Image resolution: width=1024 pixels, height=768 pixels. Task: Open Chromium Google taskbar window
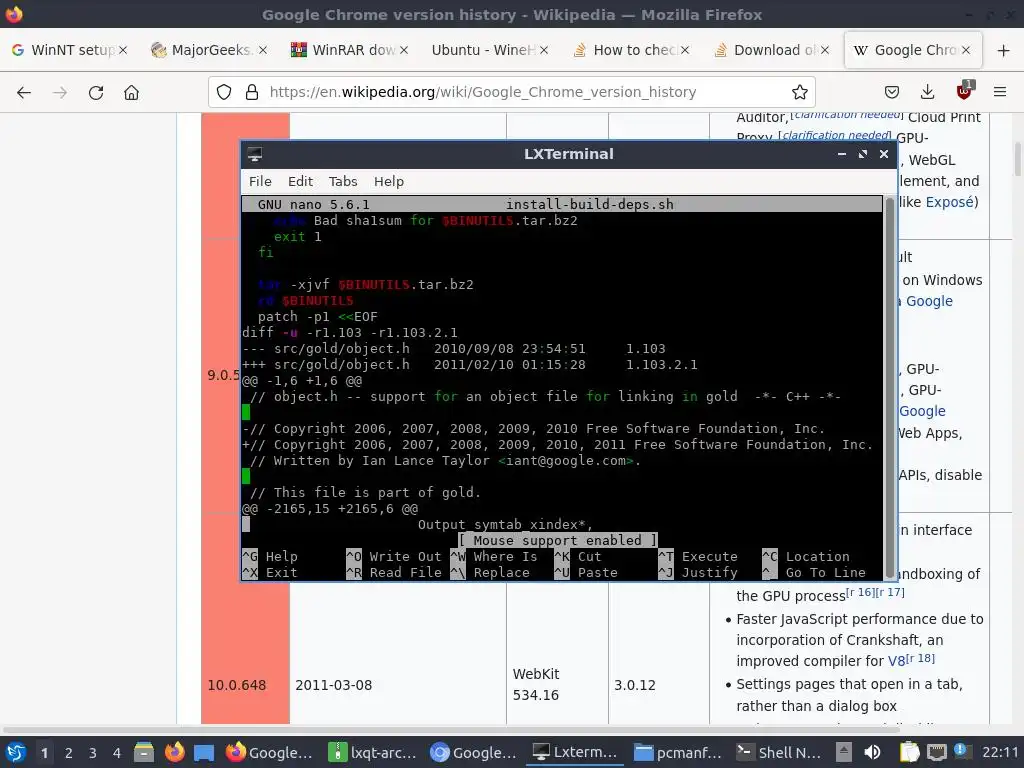pos(473,752)
